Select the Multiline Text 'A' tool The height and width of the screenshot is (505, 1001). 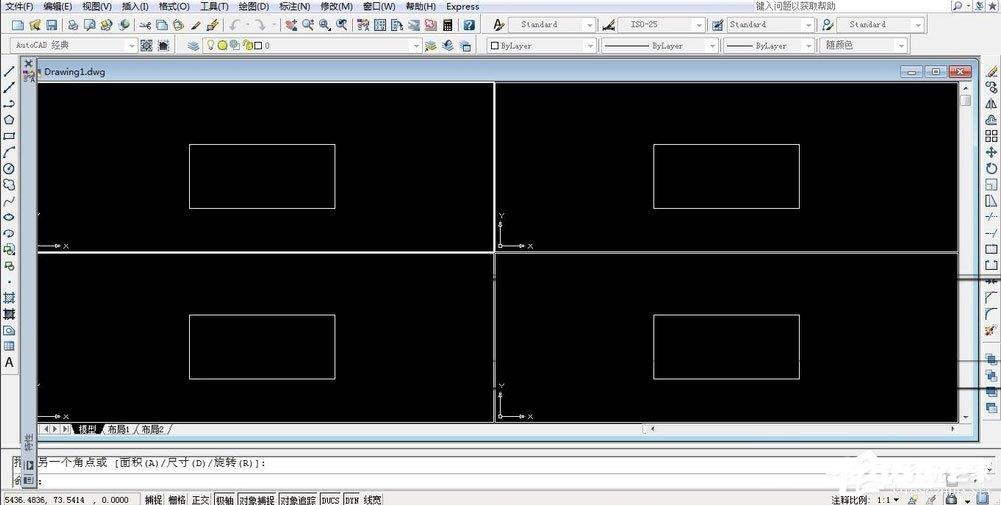pos(9,362)
